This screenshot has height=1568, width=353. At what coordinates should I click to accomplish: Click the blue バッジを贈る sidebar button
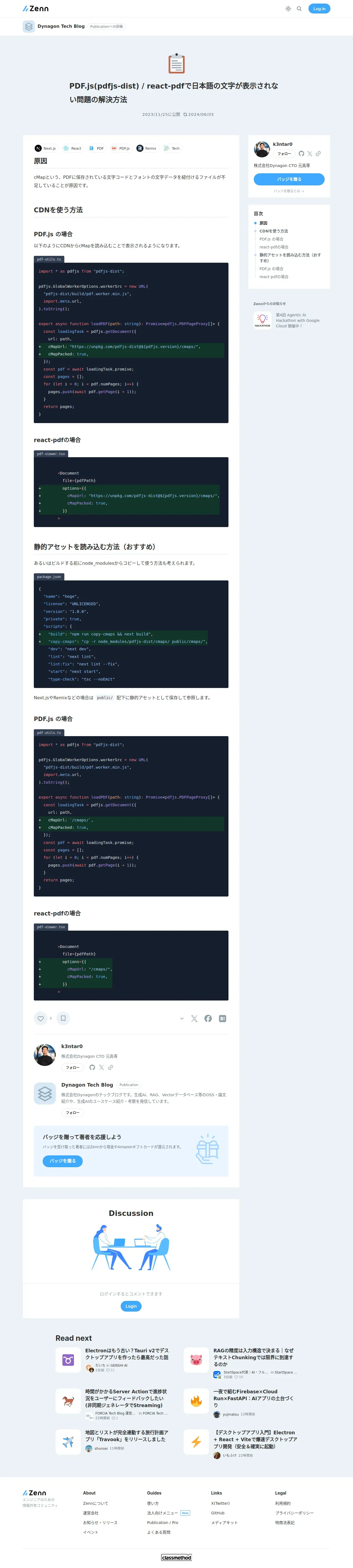[x=289, y=179]
